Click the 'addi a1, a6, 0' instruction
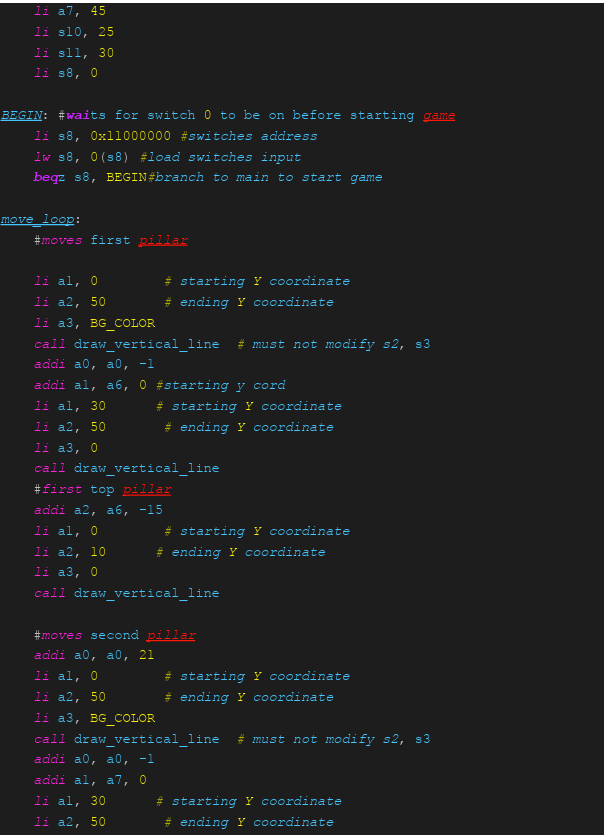 pos(90,386)
